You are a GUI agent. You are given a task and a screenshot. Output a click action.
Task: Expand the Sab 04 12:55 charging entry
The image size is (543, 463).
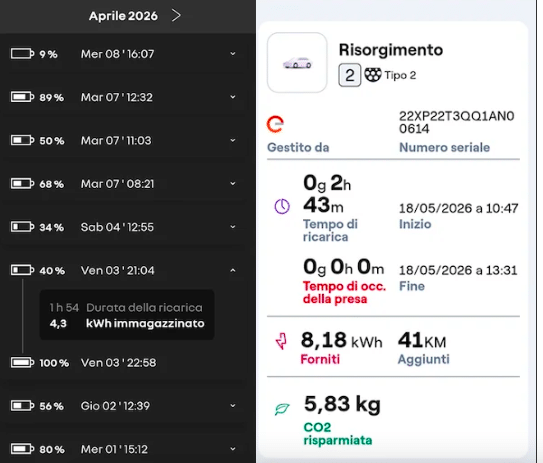(x=233, y=227)
